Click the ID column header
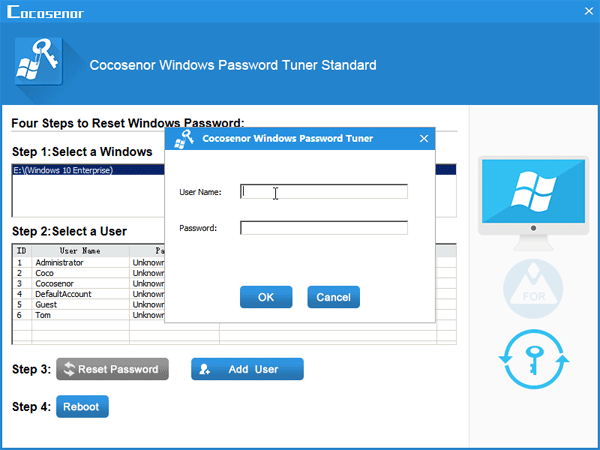 pyautogui.click(x=22, y=251)
